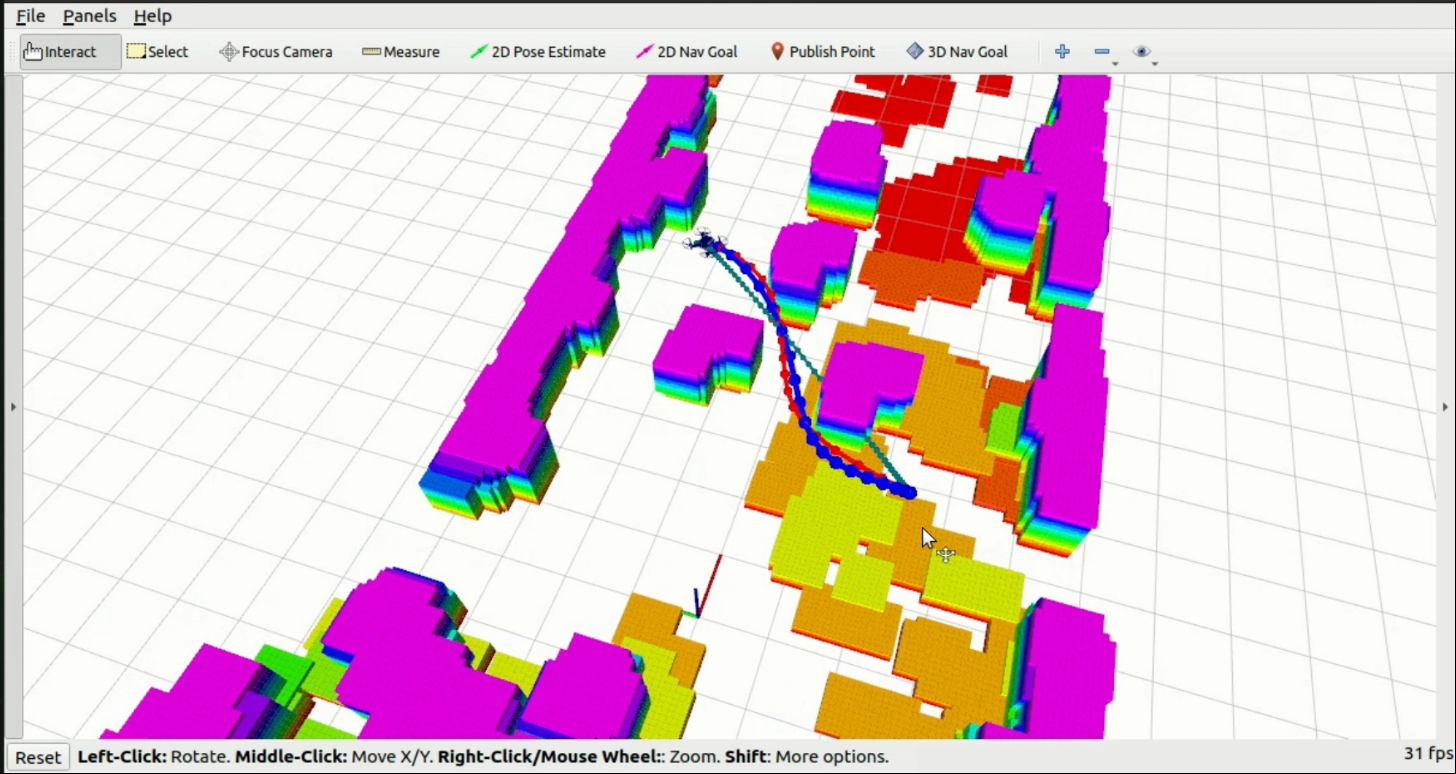Screen dimensions: 1456x774
Task: Open the File menu
Action: [30, 16]
